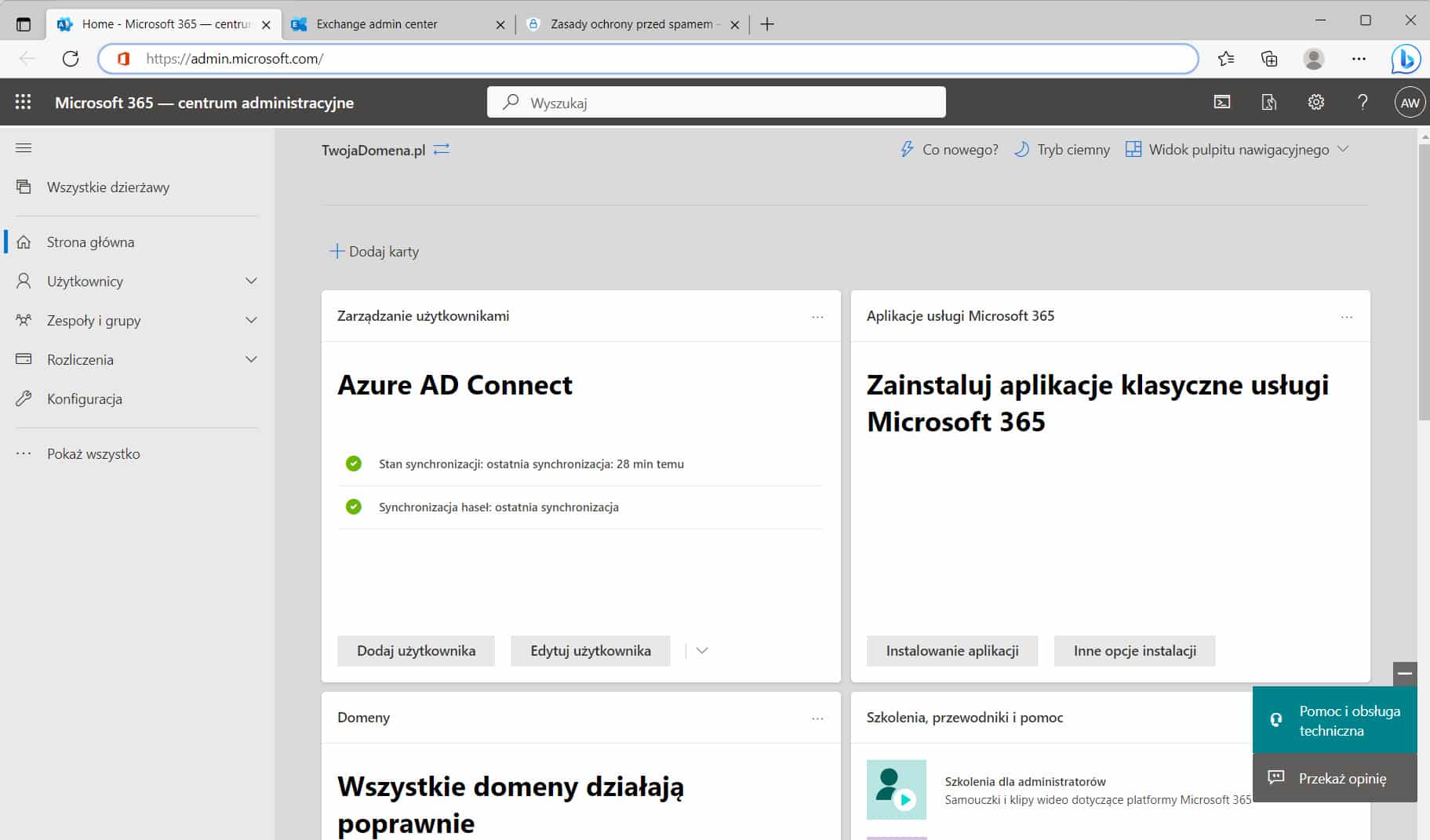Click Przekaż opinię feedback button
This screenshot has height=840, width=1430.
1335,778
